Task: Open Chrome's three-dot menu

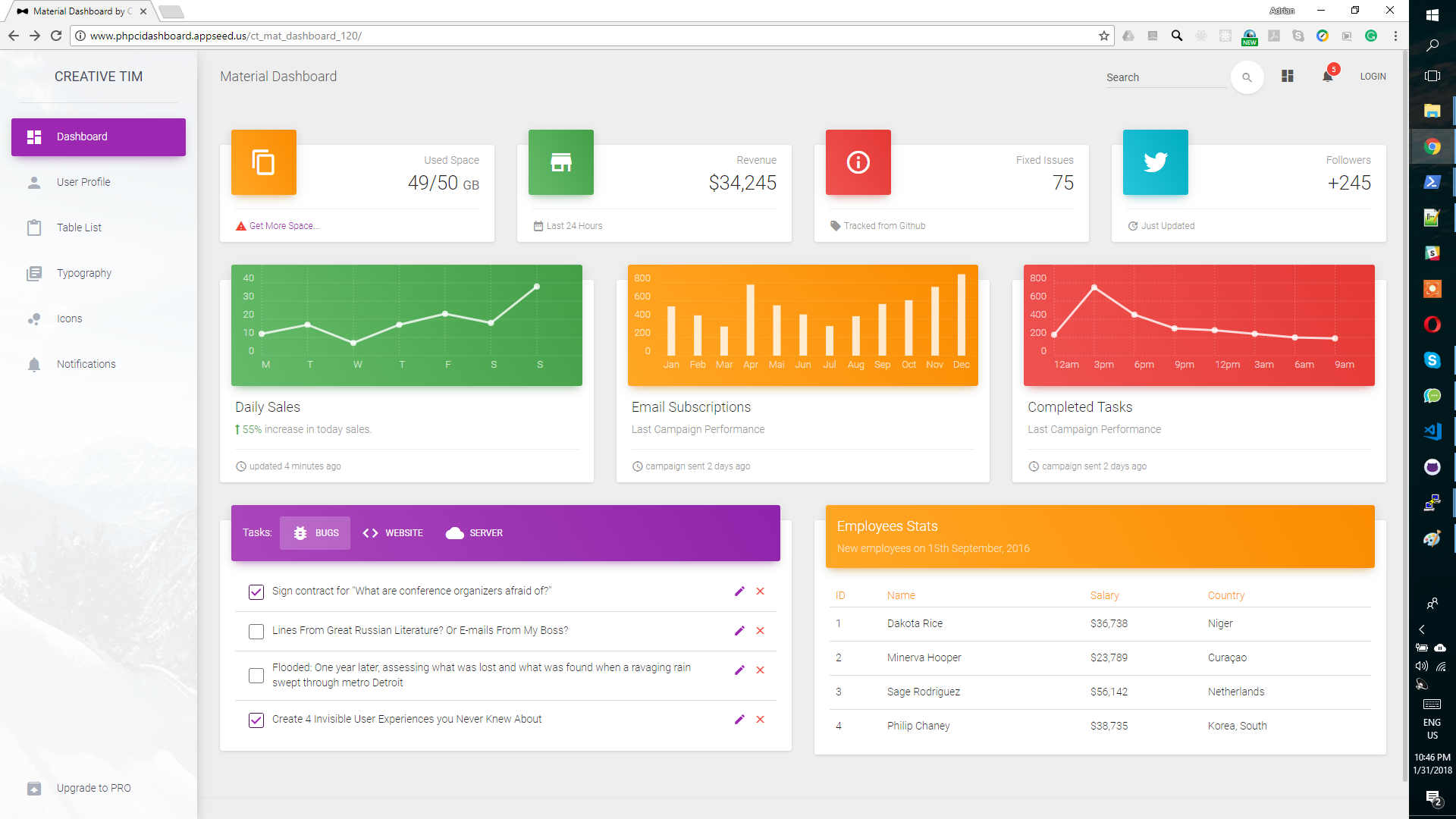Action: click(x=1395, y=36)
